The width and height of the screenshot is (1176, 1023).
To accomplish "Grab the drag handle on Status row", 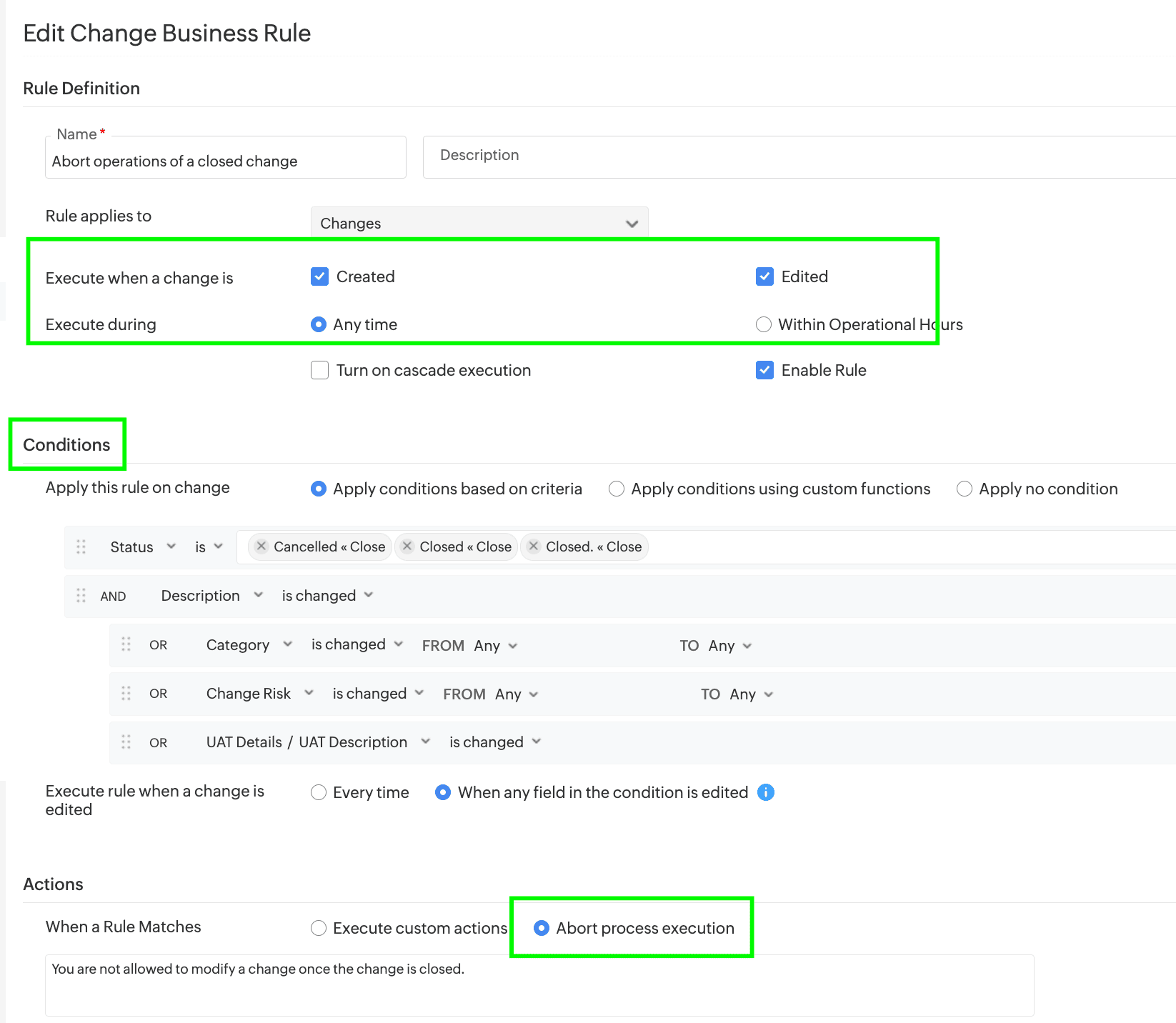I will coord(81,547).
